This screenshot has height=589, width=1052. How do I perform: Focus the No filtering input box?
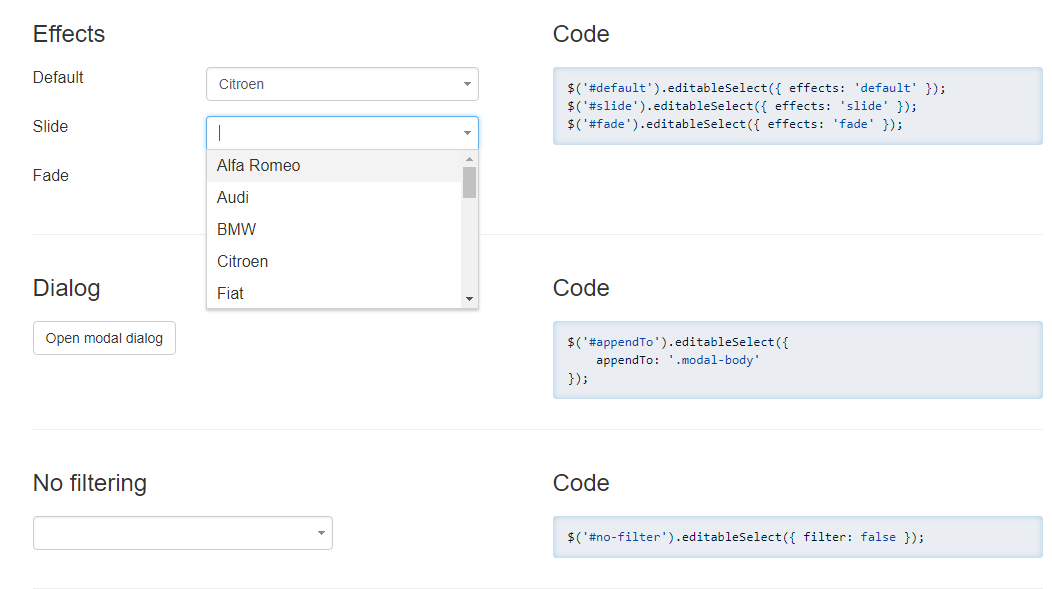tap(172, 533)
